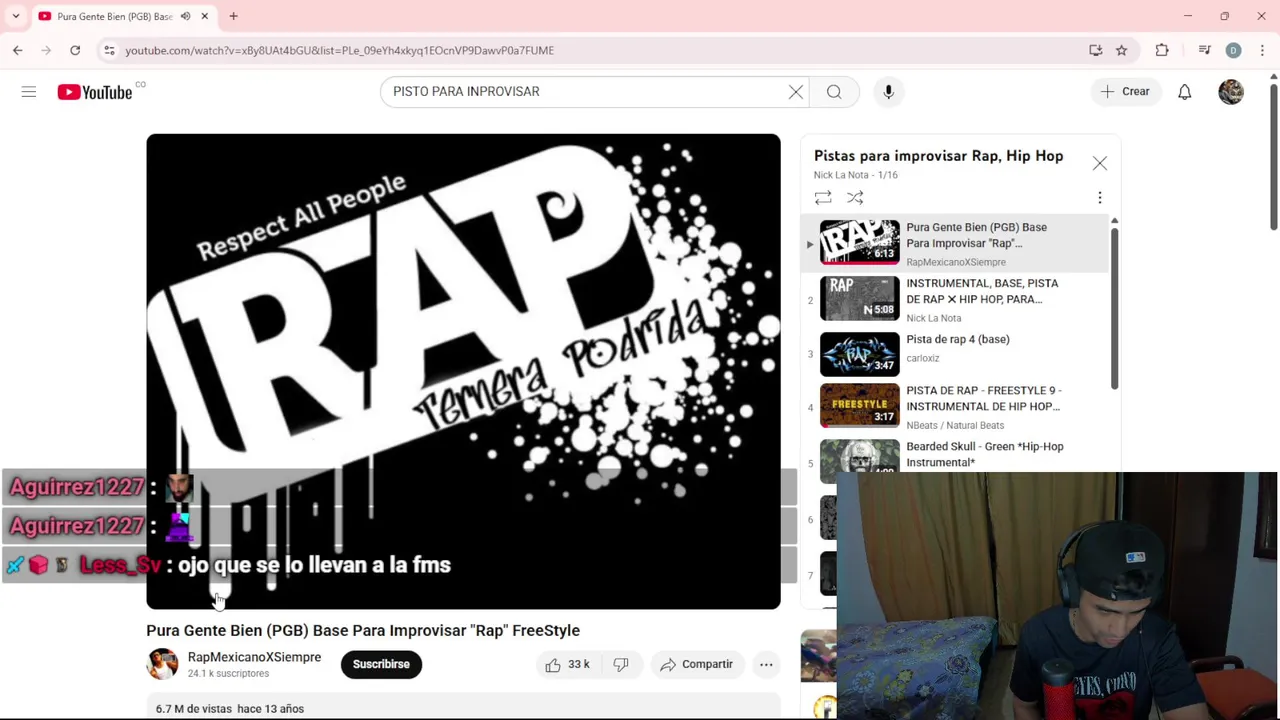
Task: View site information icon in address bar
Action: 109,50
